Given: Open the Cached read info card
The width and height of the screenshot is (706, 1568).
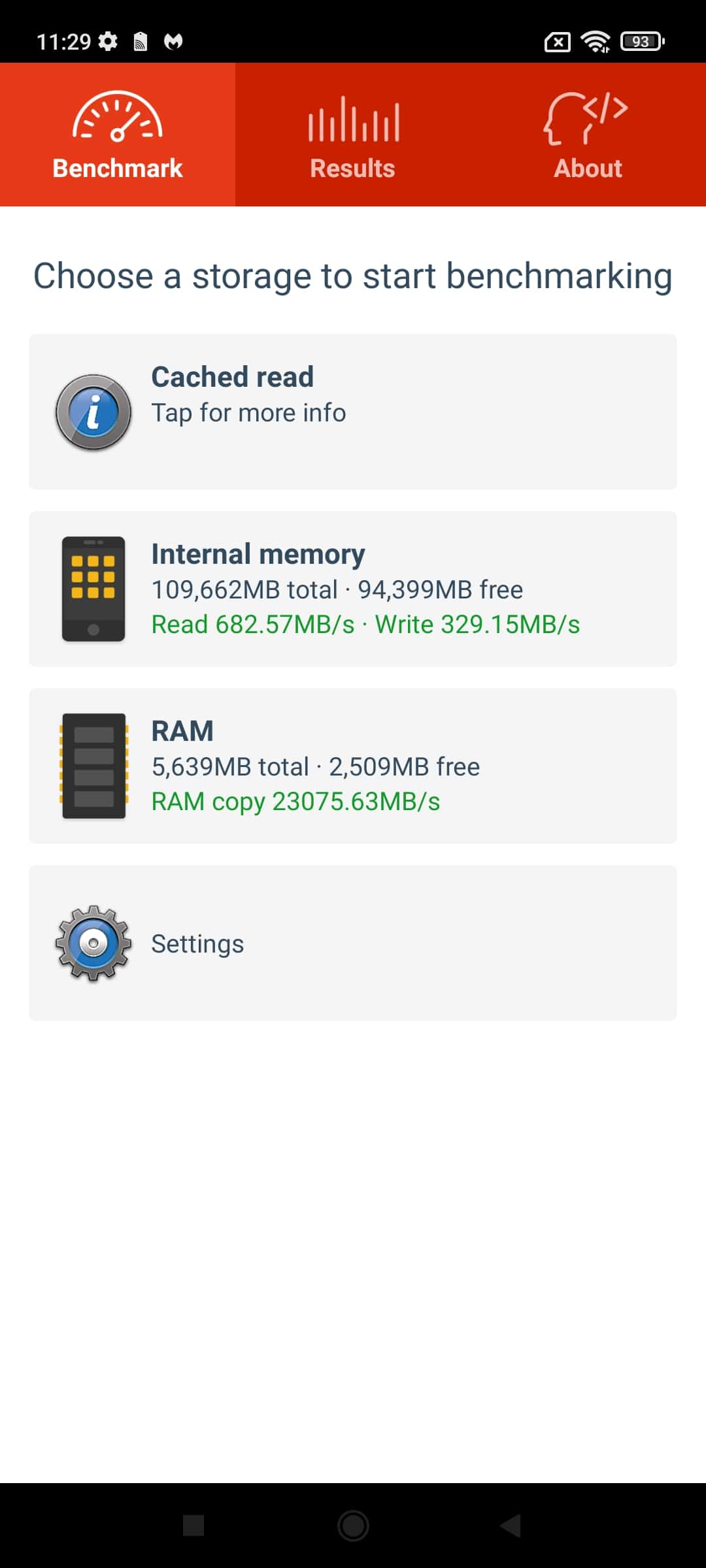Looking at the screenshot, I should tap(353, 412).
